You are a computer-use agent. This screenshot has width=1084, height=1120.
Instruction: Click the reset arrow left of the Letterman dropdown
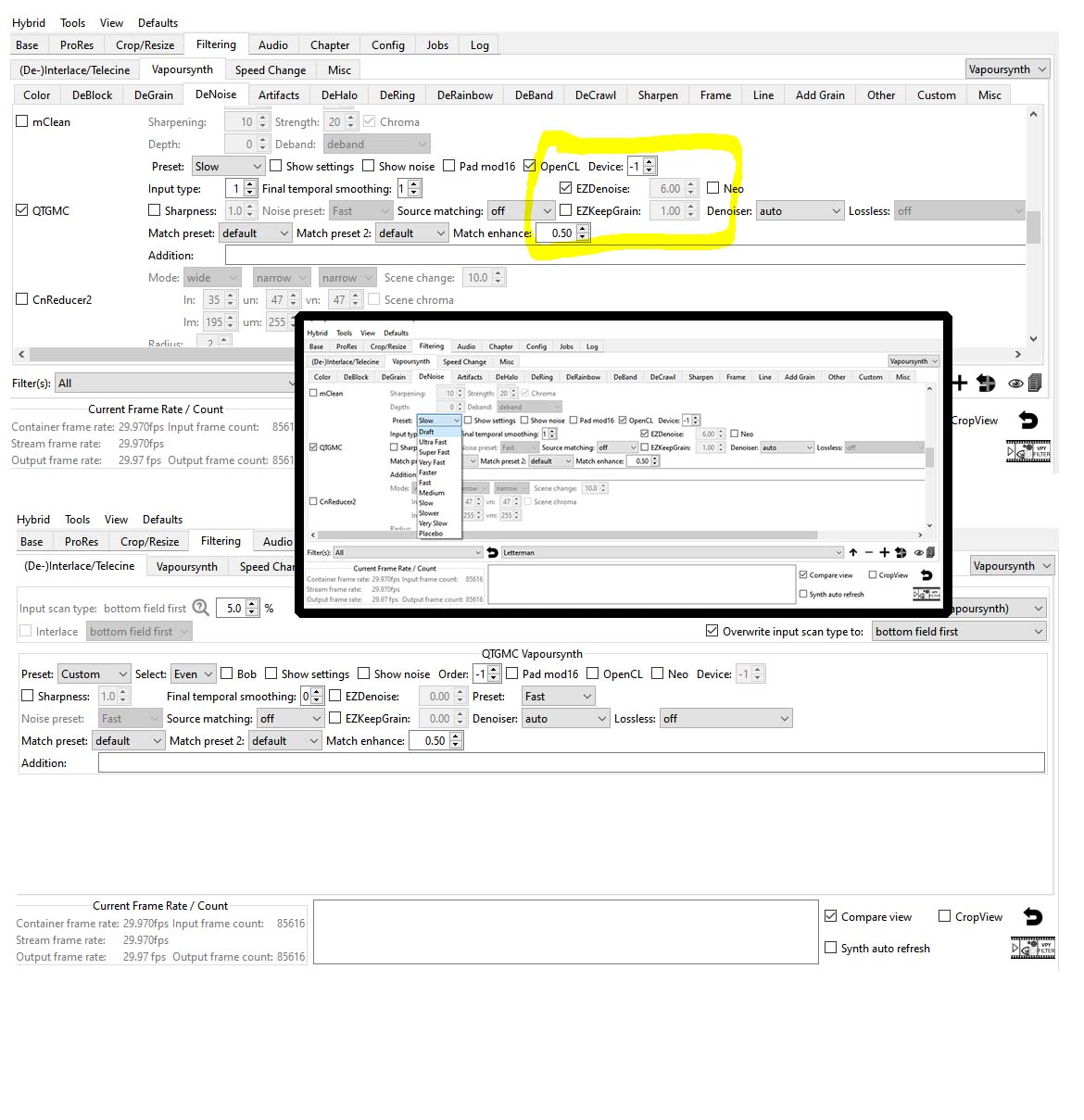point(492,552)
